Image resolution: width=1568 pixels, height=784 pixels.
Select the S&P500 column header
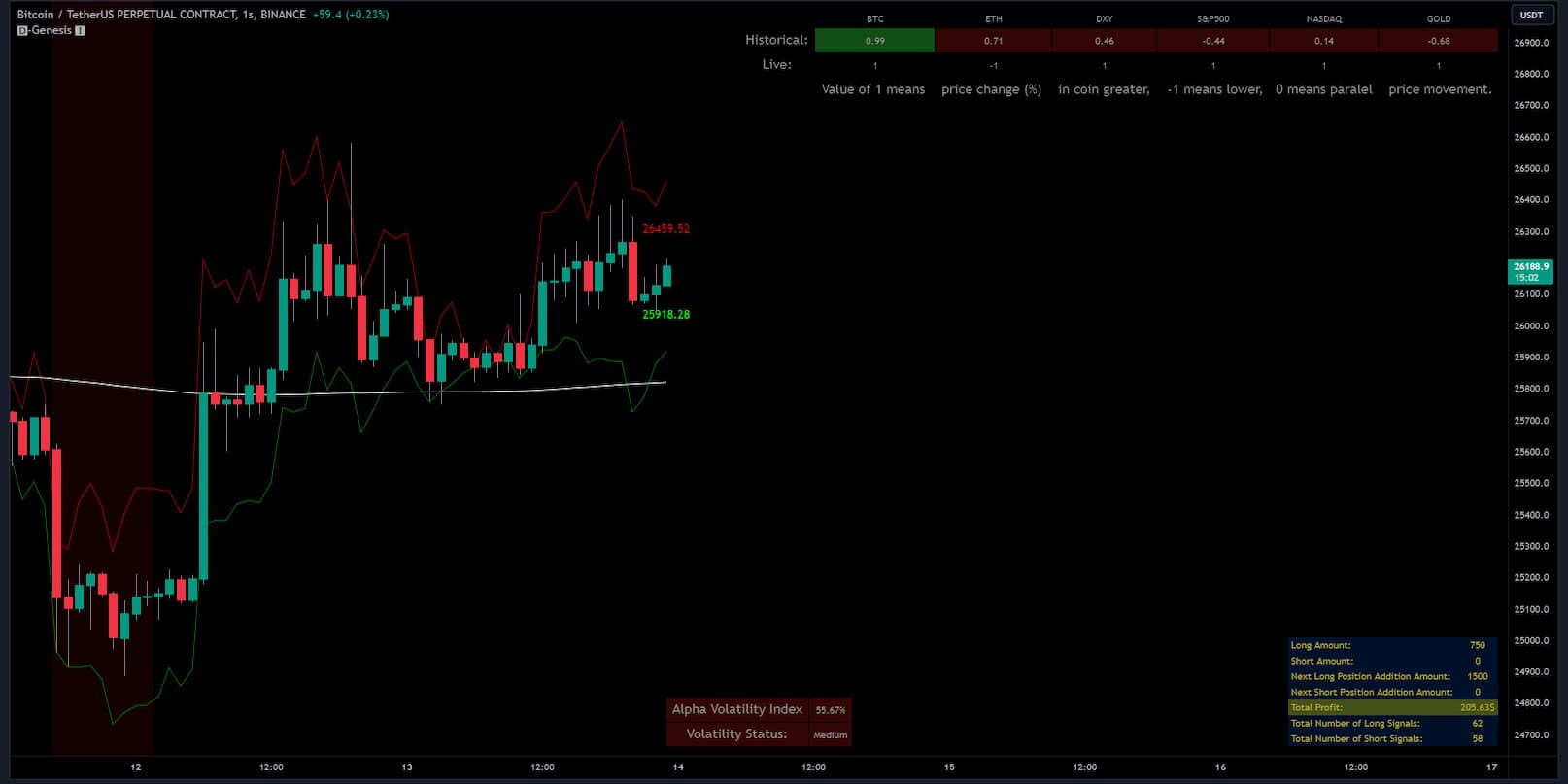tap(1212, 18)
